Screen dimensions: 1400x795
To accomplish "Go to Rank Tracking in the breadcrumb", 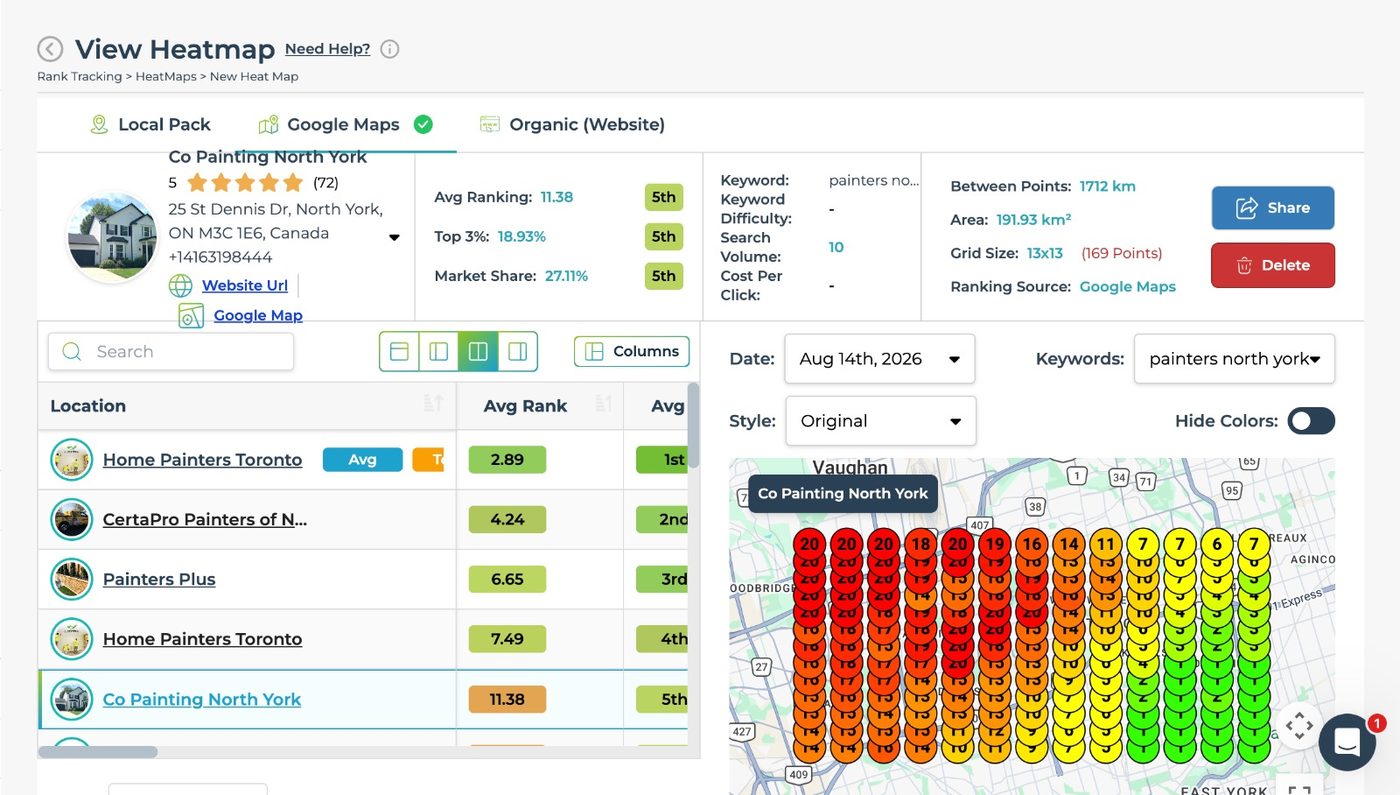I will click(x=79, y=77).
